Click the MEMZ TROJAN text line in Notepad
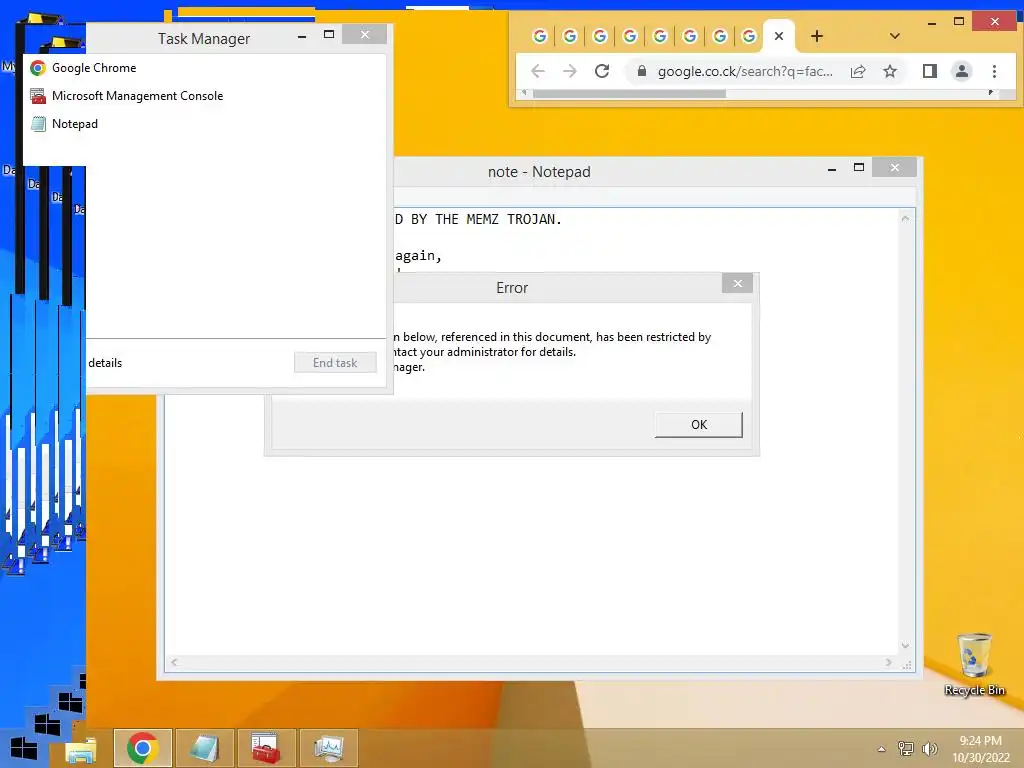1024x768 pixels. click(478, 219)
